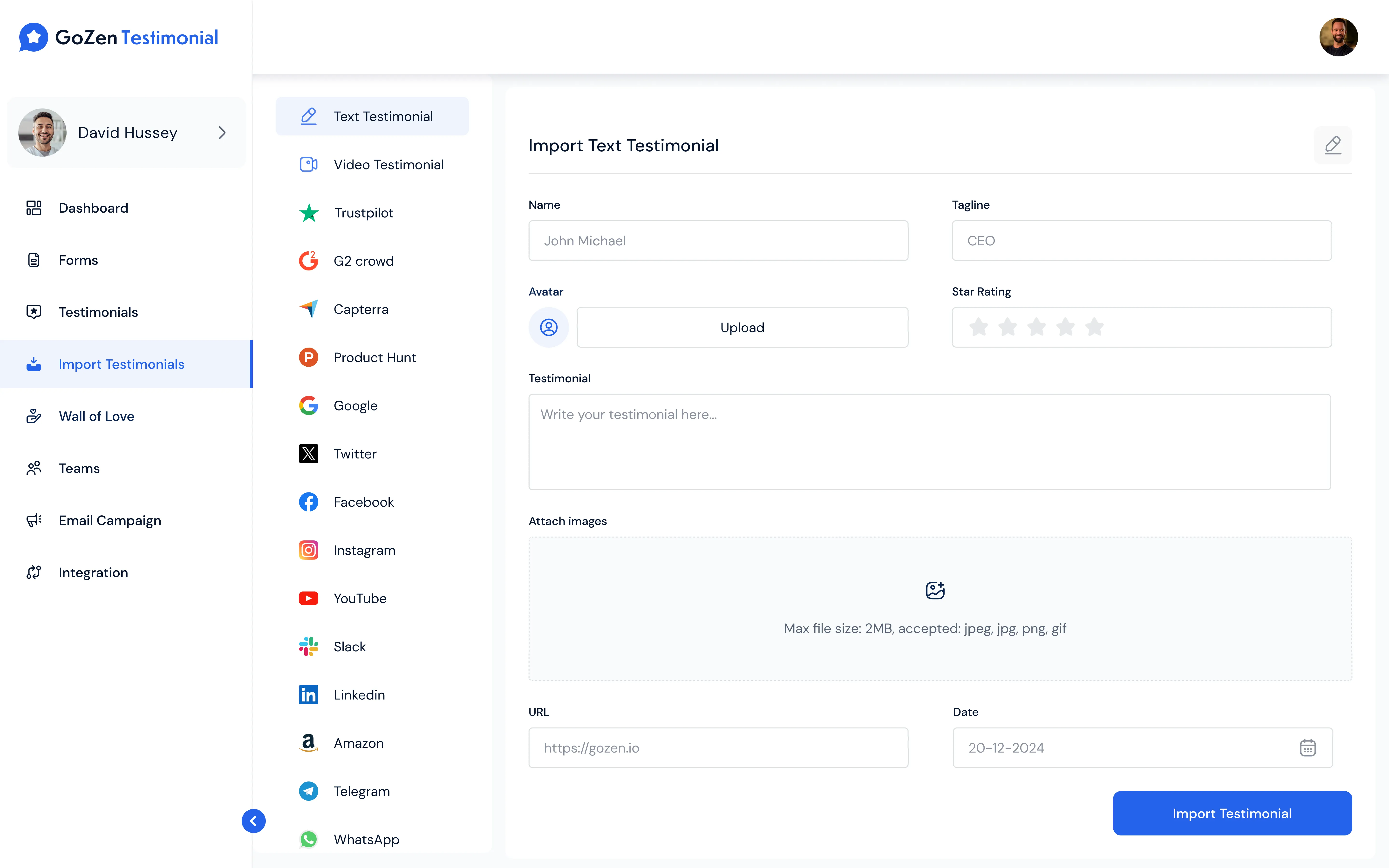Click the Instagram logo icon

point(308,550)
